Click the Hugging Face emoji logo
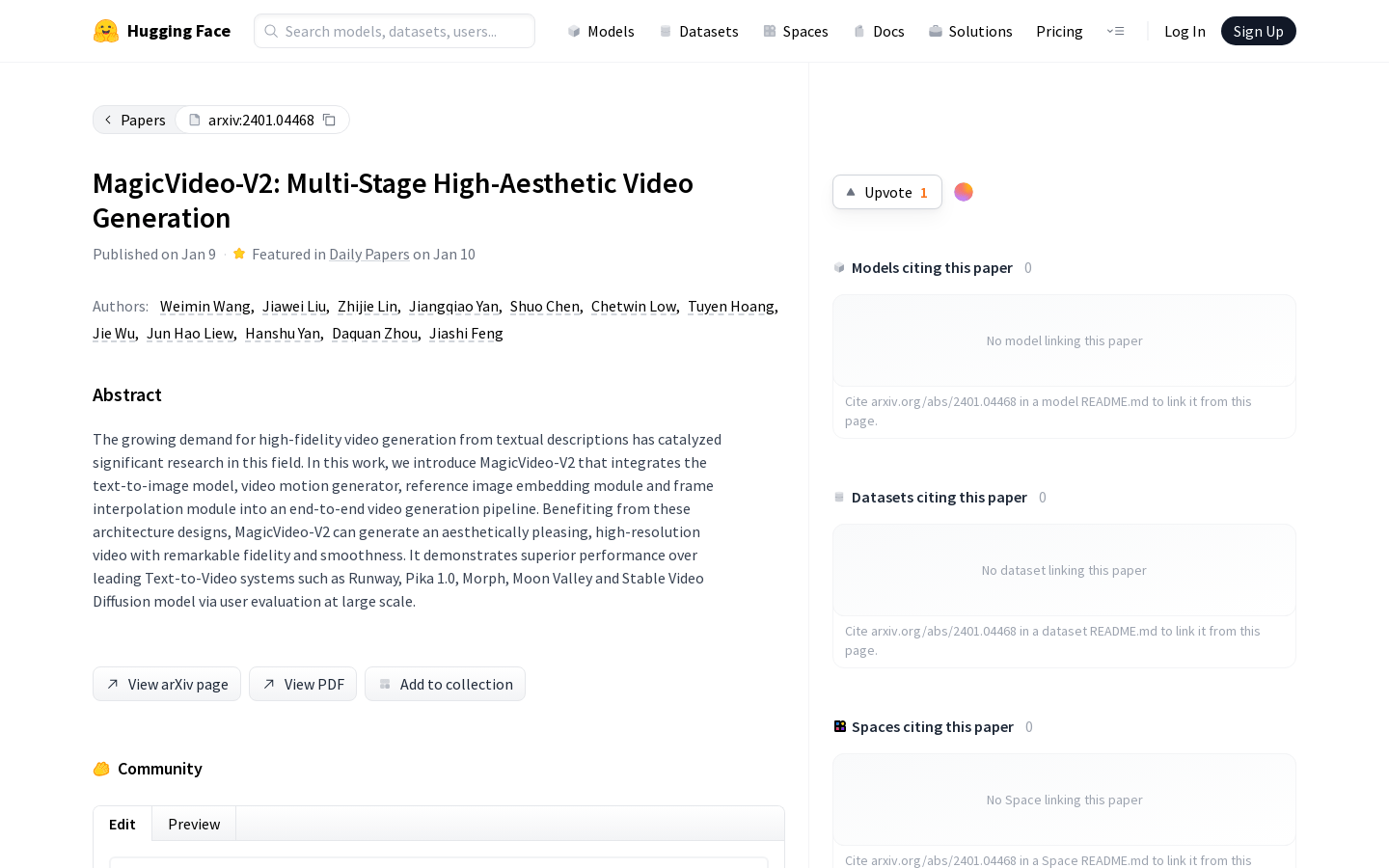1389x868 pixels. [106, 31]
